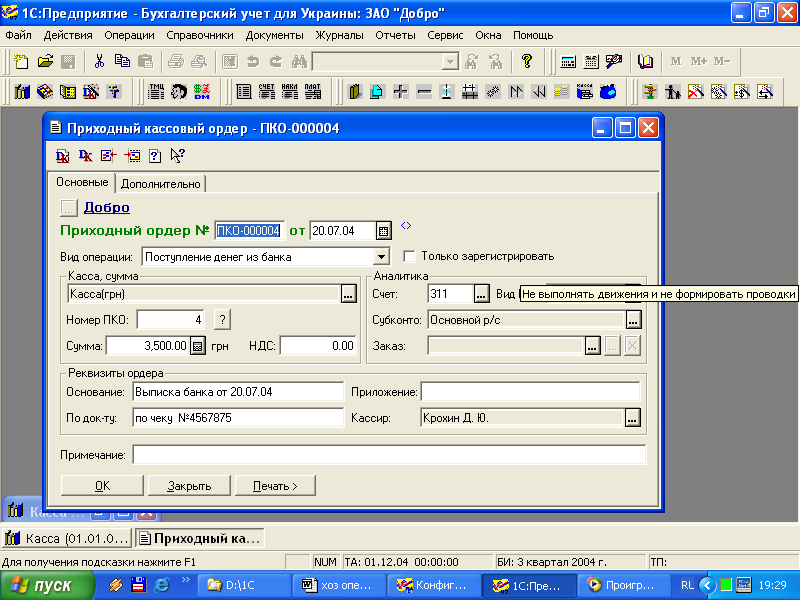Click the context help arrow icon in document
Viewport: 800px width, 600px height.
(178, 156)
